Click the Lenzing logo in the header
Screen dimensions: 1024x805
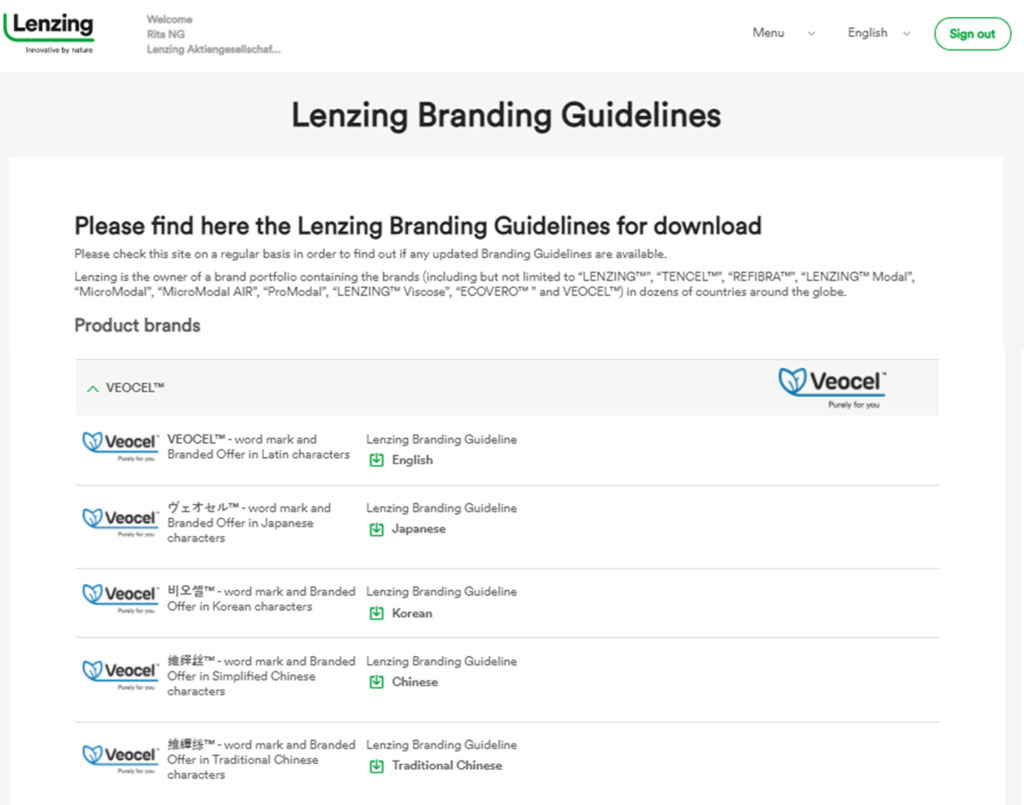pyautogui.click(x=49, y=33)
